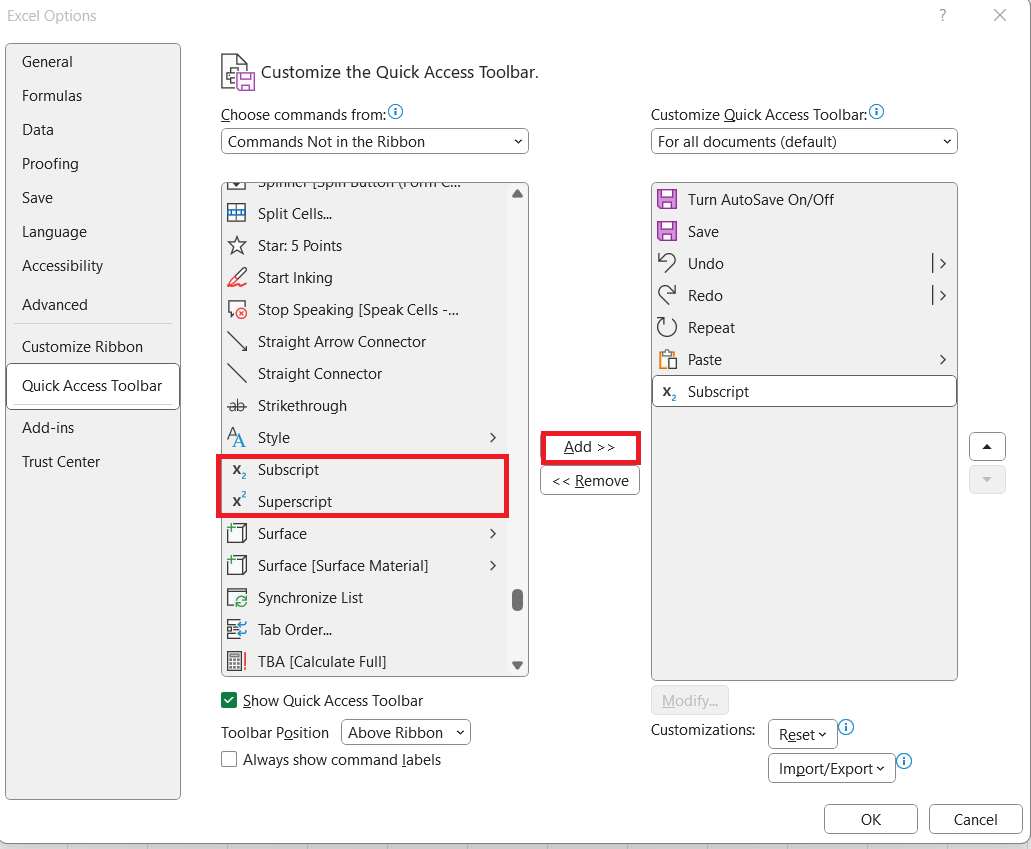Expand the Style submenu arrow
This screenshot has width=1031, height=849.
[493, 437]
